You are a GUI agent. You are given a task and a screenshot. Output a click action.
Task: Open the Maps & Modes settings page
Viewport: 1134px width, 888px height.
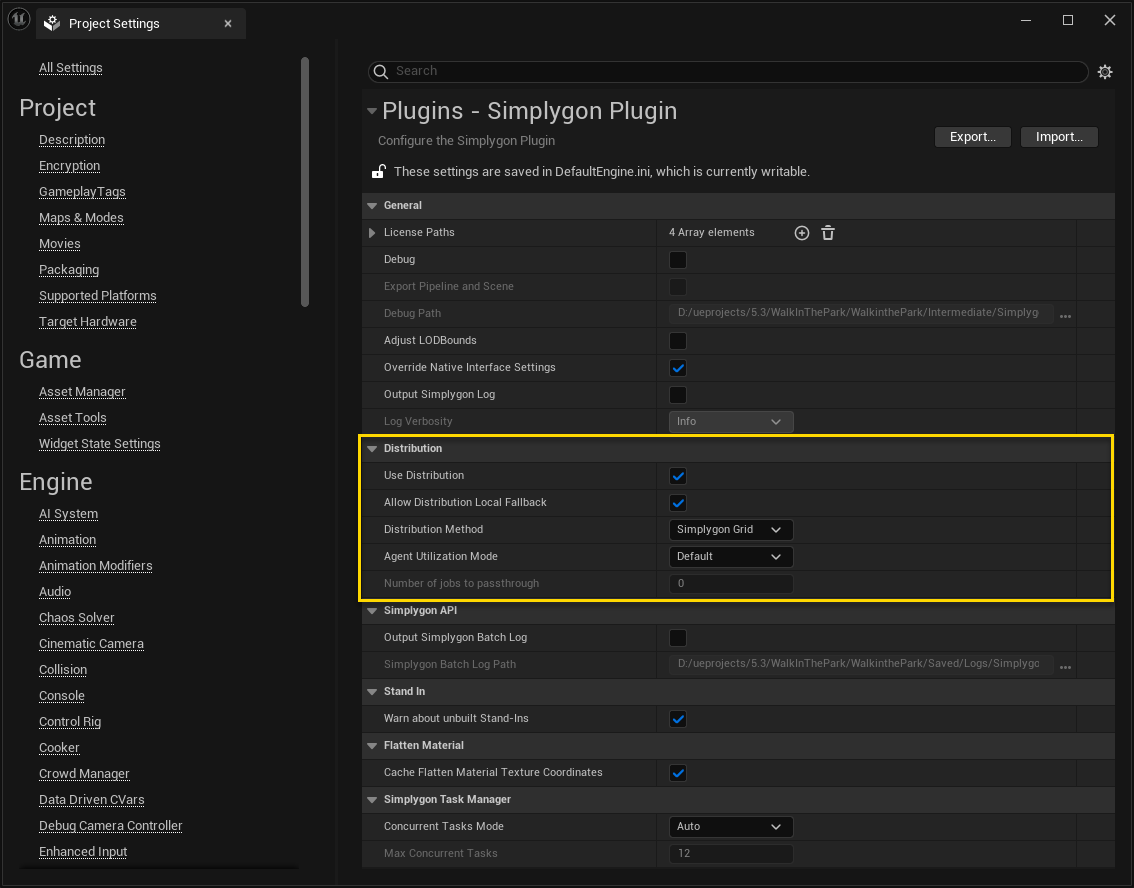point(81,217)
